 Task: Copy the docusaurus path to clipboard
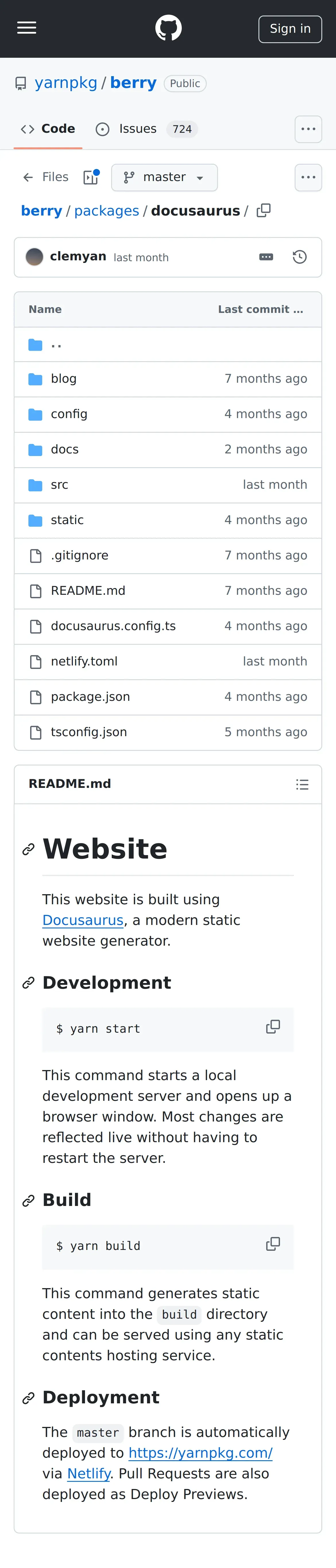pyautogui.click(x=264, y=211)
